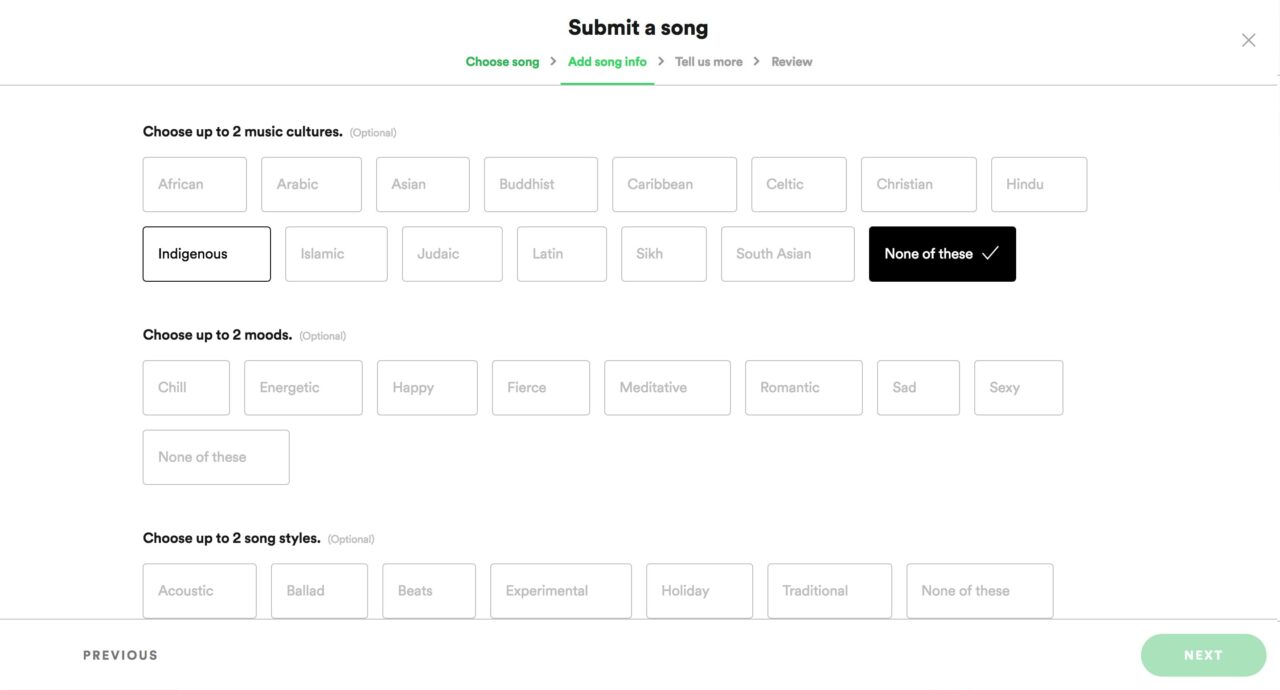Pick the Meditative mood
The height and width of the screenshot is (690, 1280).
pyautogui.click(x=667, y=387)
